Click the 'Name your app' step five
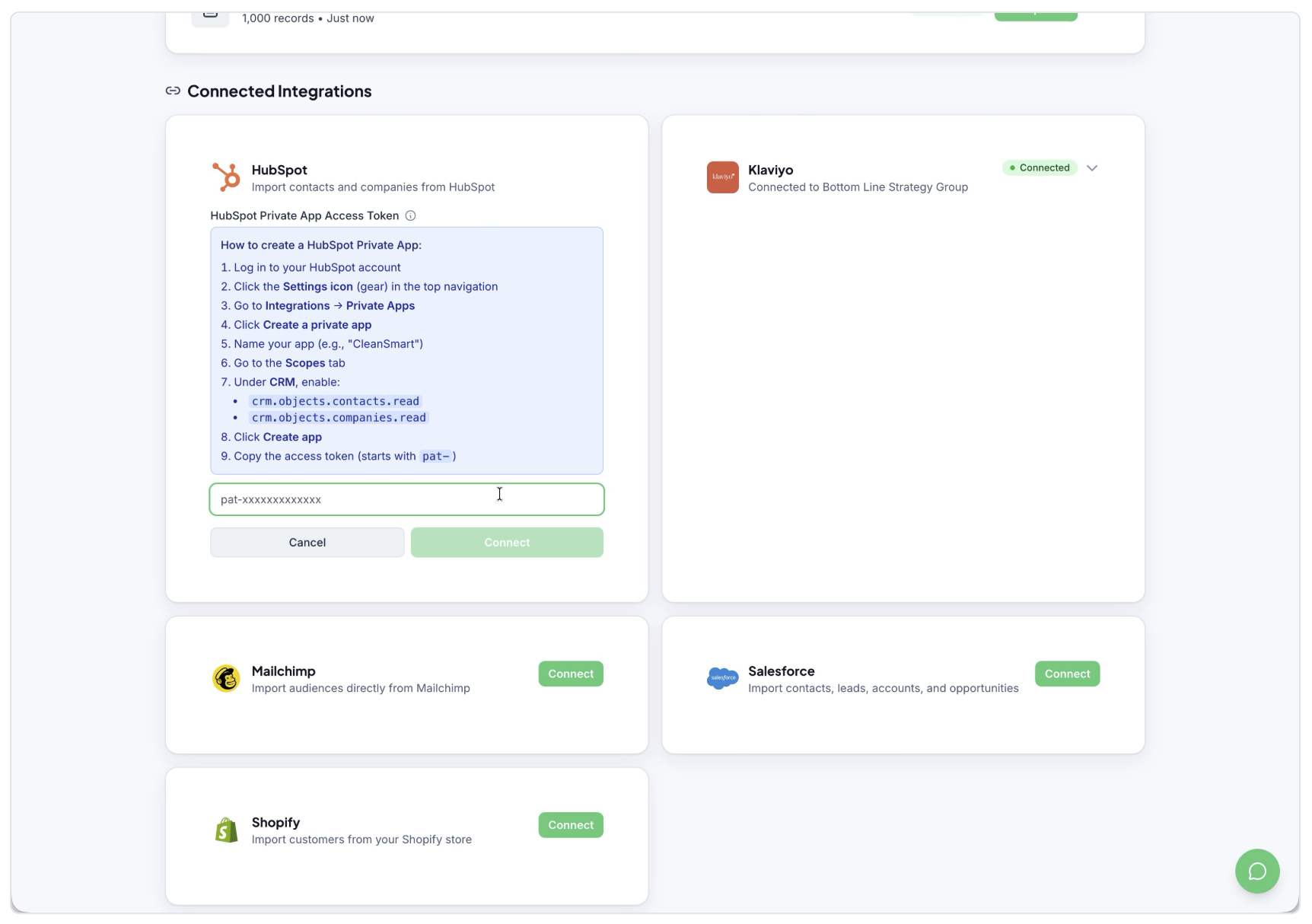Screen dimensions: 1312x924 (322, 344)
